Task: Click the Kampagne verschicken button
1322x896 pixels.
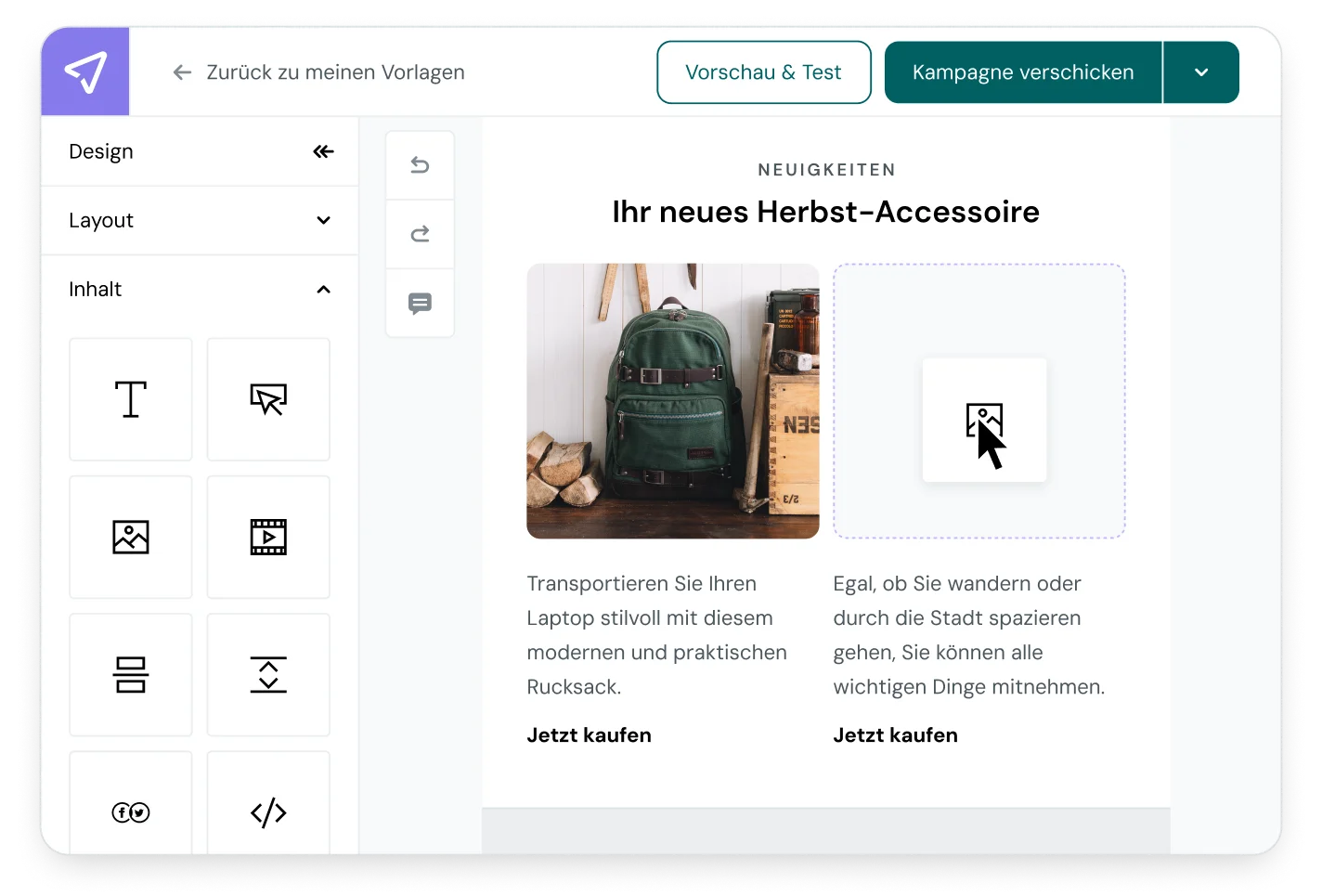Action: (x=1023, y=72)
